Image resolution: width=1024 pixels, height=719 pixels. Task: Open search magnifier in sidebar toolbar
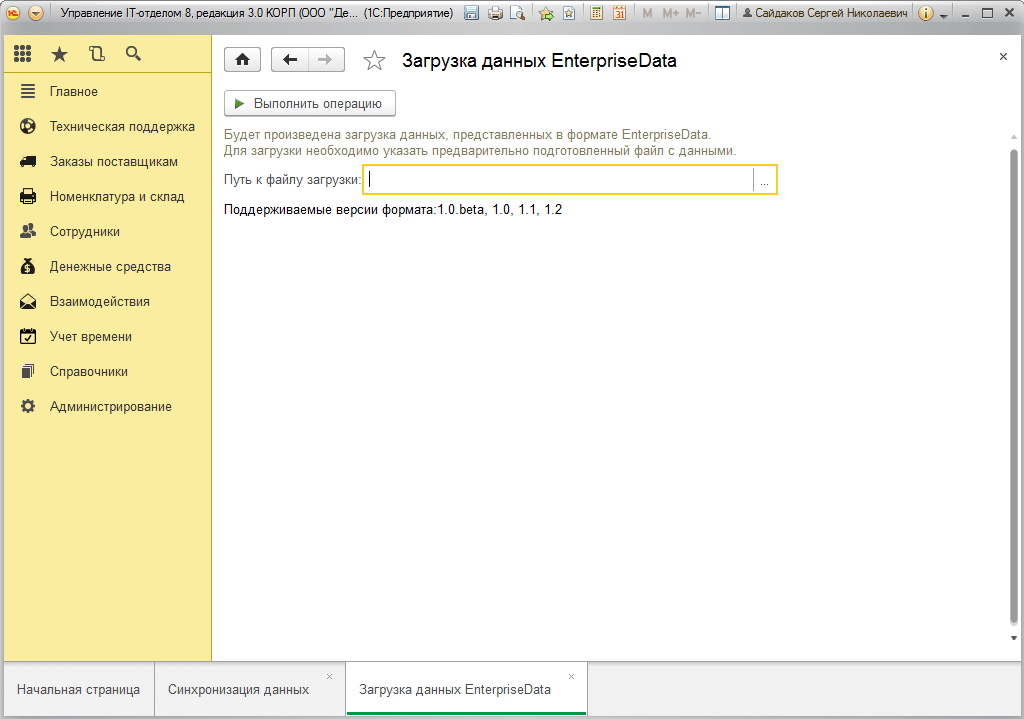(133, 54)
